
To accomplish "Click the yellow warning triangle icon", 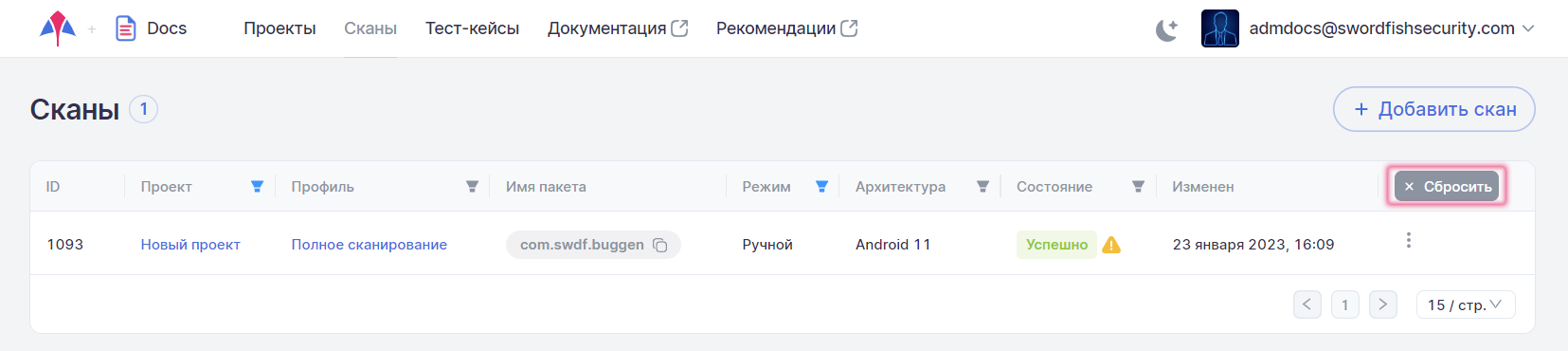I will coord(1111,245).
